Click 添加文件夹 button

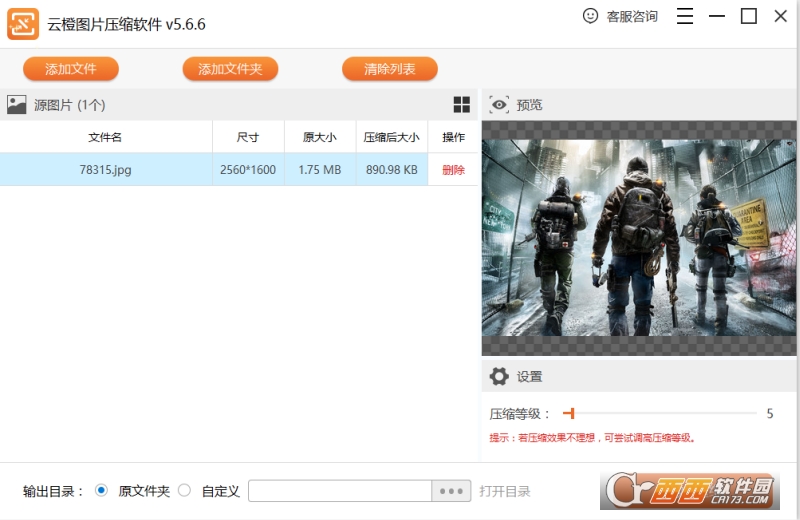[230, 69]
